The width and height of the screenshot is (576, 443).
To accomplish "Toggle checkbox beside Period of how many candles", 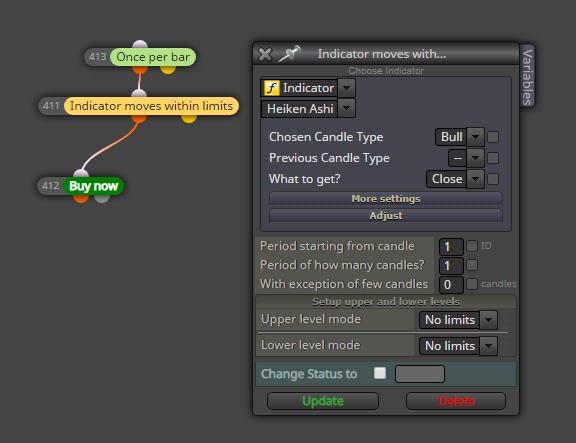I will click(x=472, y=265).
